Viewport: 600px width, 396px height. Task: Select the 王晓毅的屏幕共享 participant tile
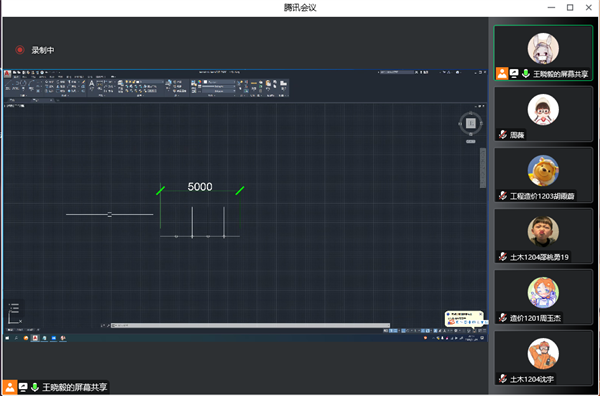(x=543, y=53)
